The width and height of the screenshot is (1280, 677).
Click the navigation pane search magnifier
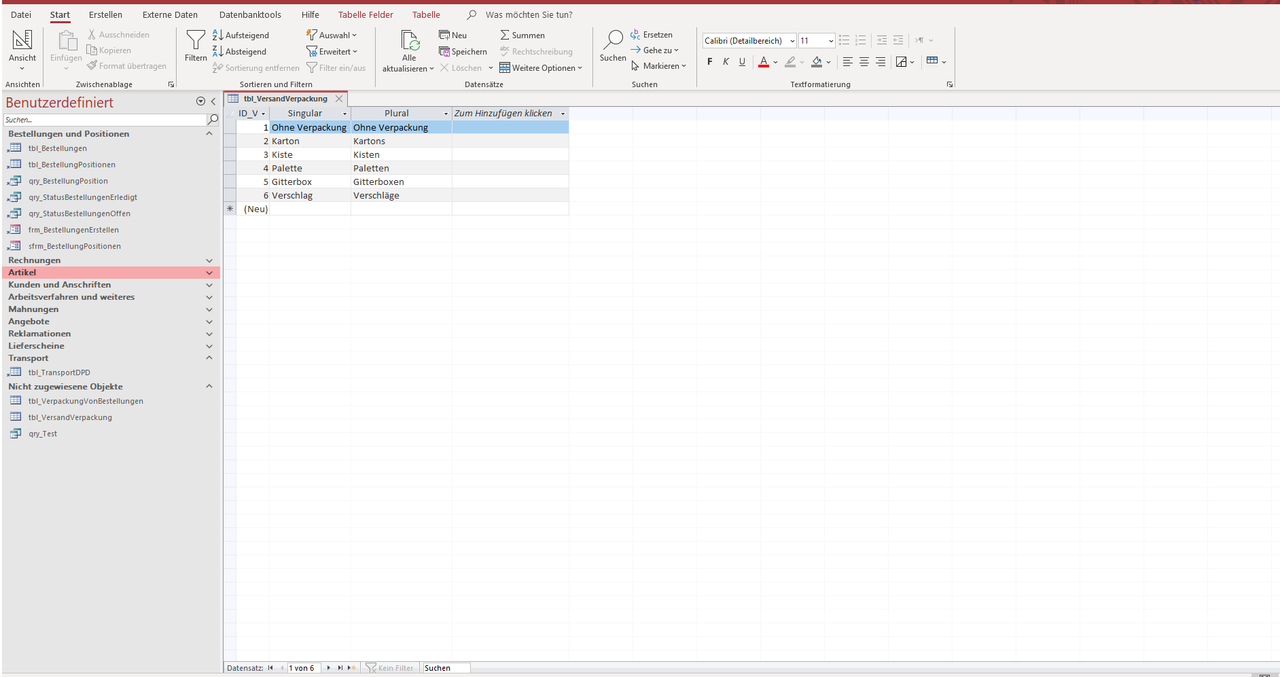tap(213, 119)
